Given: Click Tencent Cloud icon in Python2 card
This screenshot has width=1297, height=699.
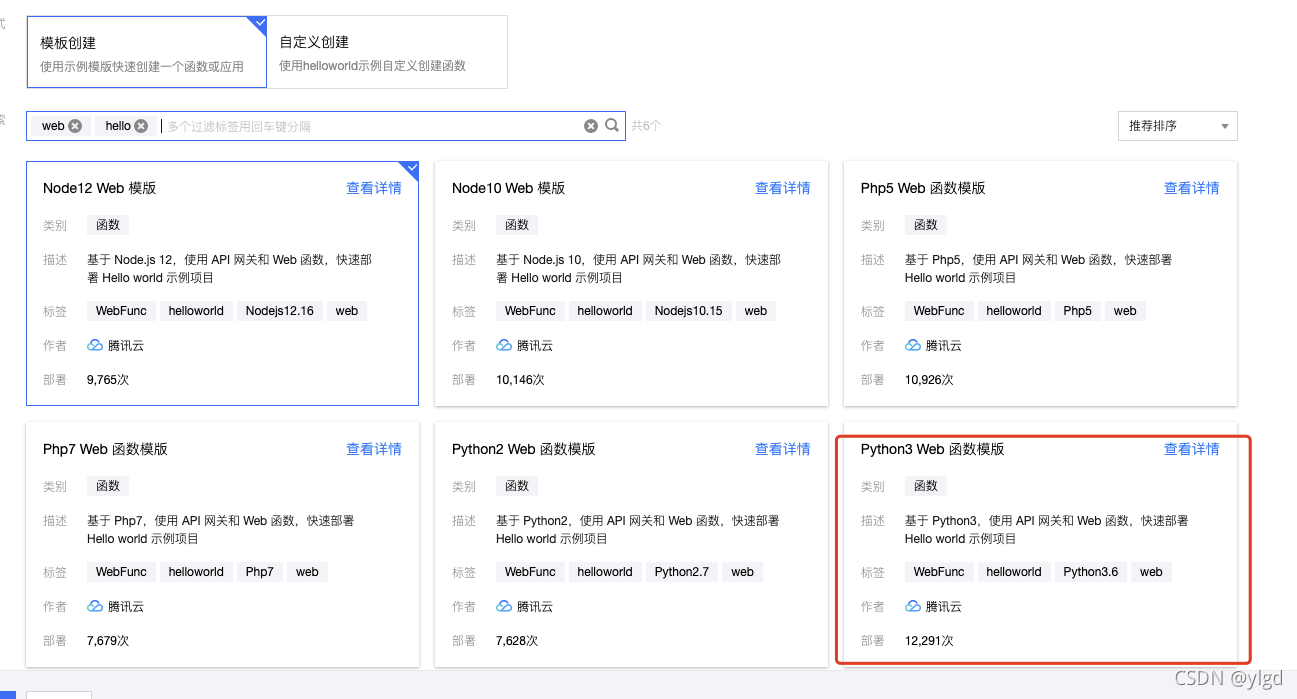Looking at the screenshot, I should [504, 606].
